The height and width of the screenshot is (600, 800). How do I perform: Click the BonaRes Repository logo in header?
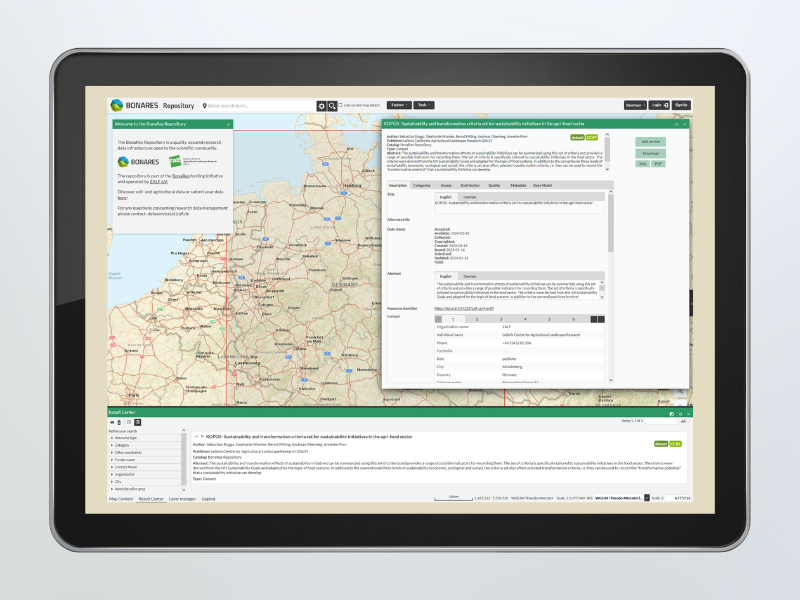tap(152, 105)
